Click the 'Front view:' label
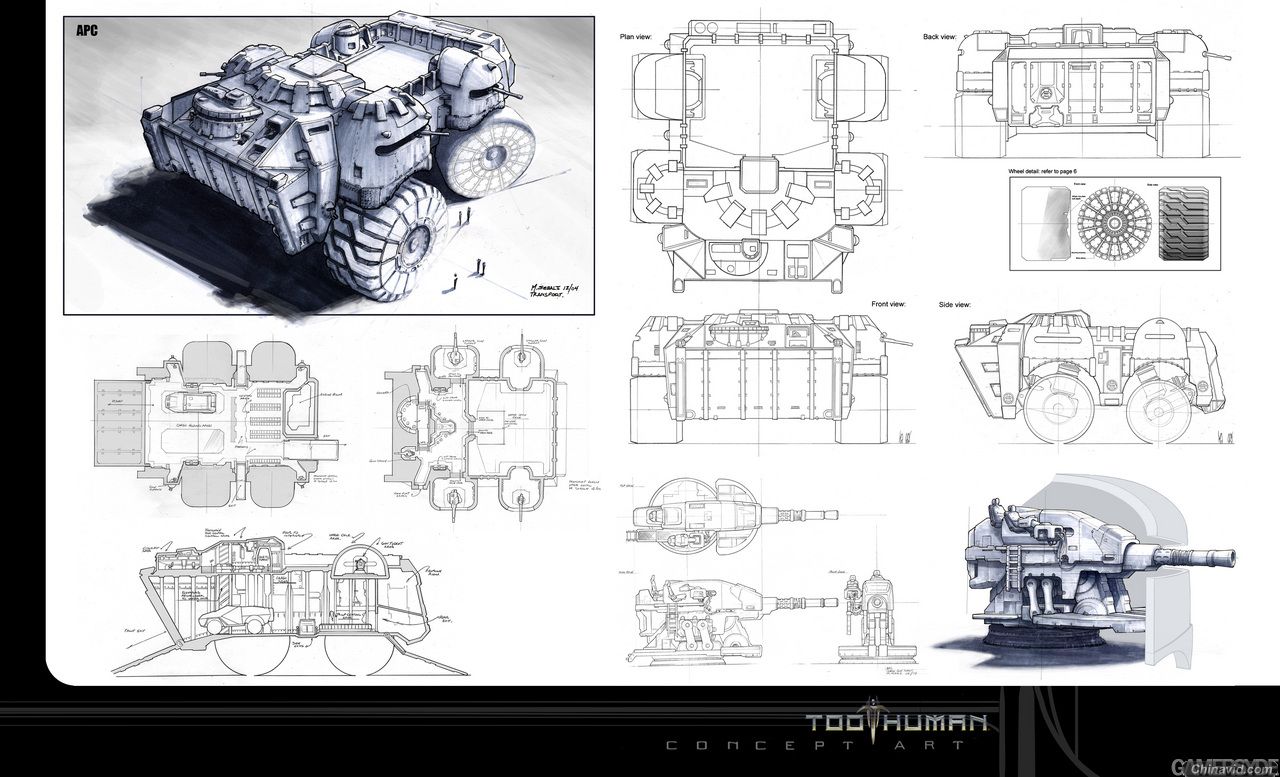Image resolution: width=1280 pixels, height=777 pixels. pyautogui.click(x=888, y=303)
